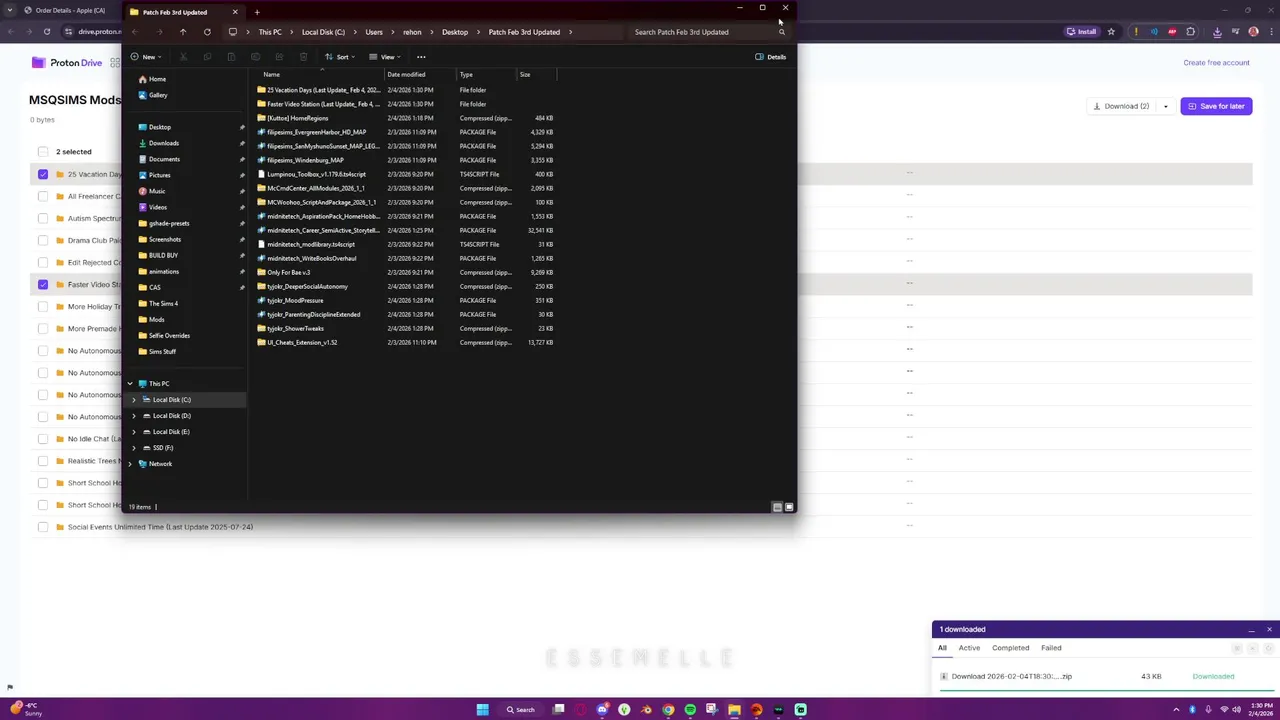Click the Up arrow in File Explorer
Image resolution: width=1280 pixels, height=720 pixels.
coord(183,32)
